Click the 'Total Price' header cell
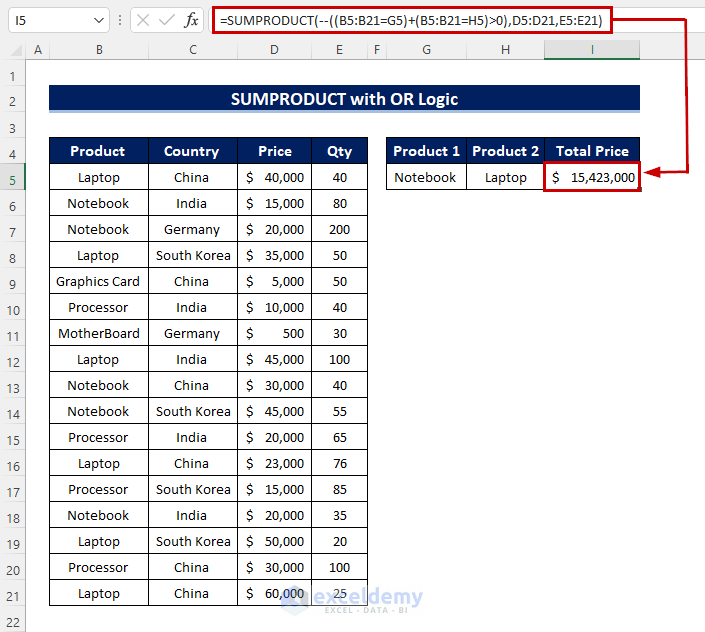 click(x=592, y=151)
